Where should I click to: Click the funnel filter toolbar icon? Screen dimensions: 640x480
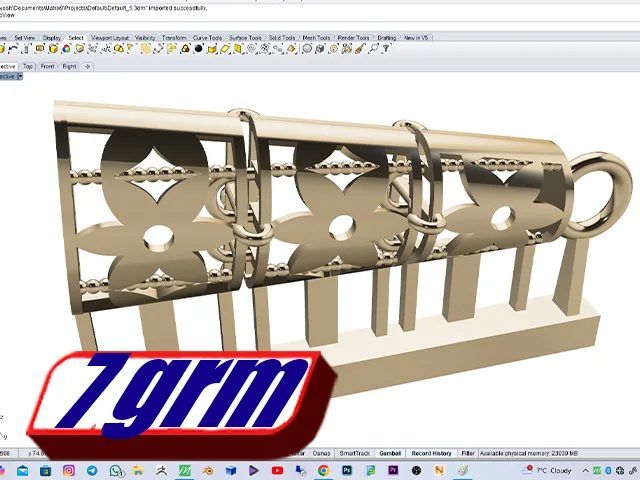pyautogui.click(x=386, y=49)
